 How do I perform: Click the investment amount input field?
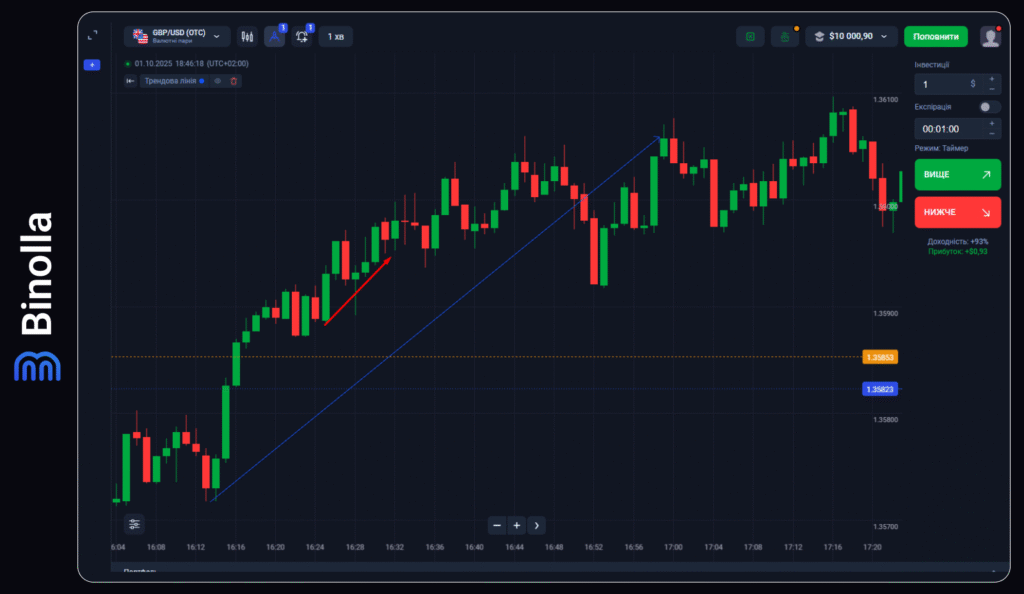coord(946,84)
